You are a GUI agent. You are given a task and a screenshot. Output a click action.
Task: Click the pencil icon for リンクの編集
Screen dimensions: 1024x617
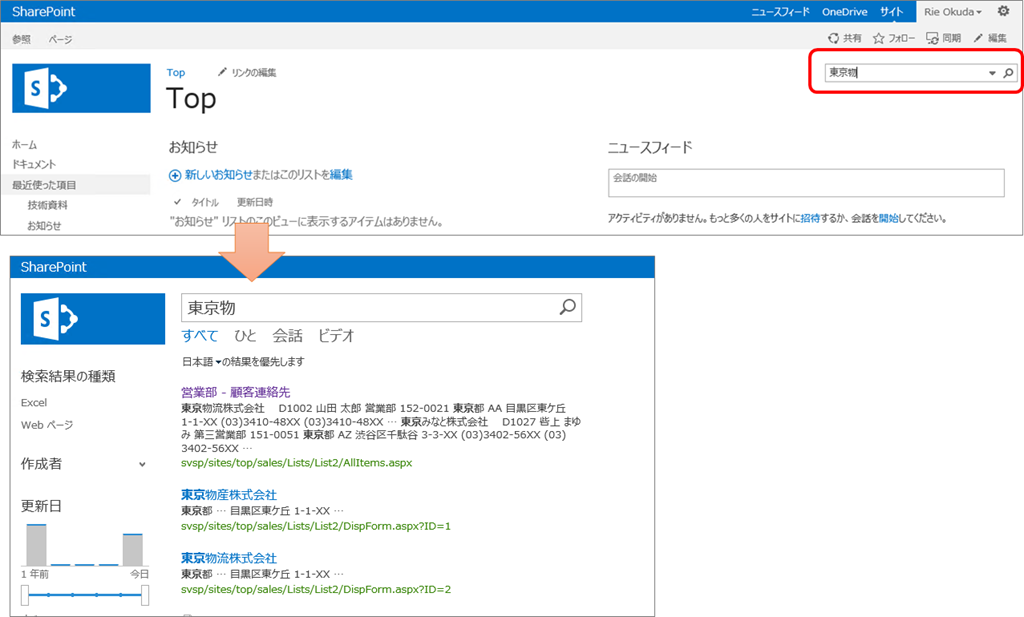(222, 72)
